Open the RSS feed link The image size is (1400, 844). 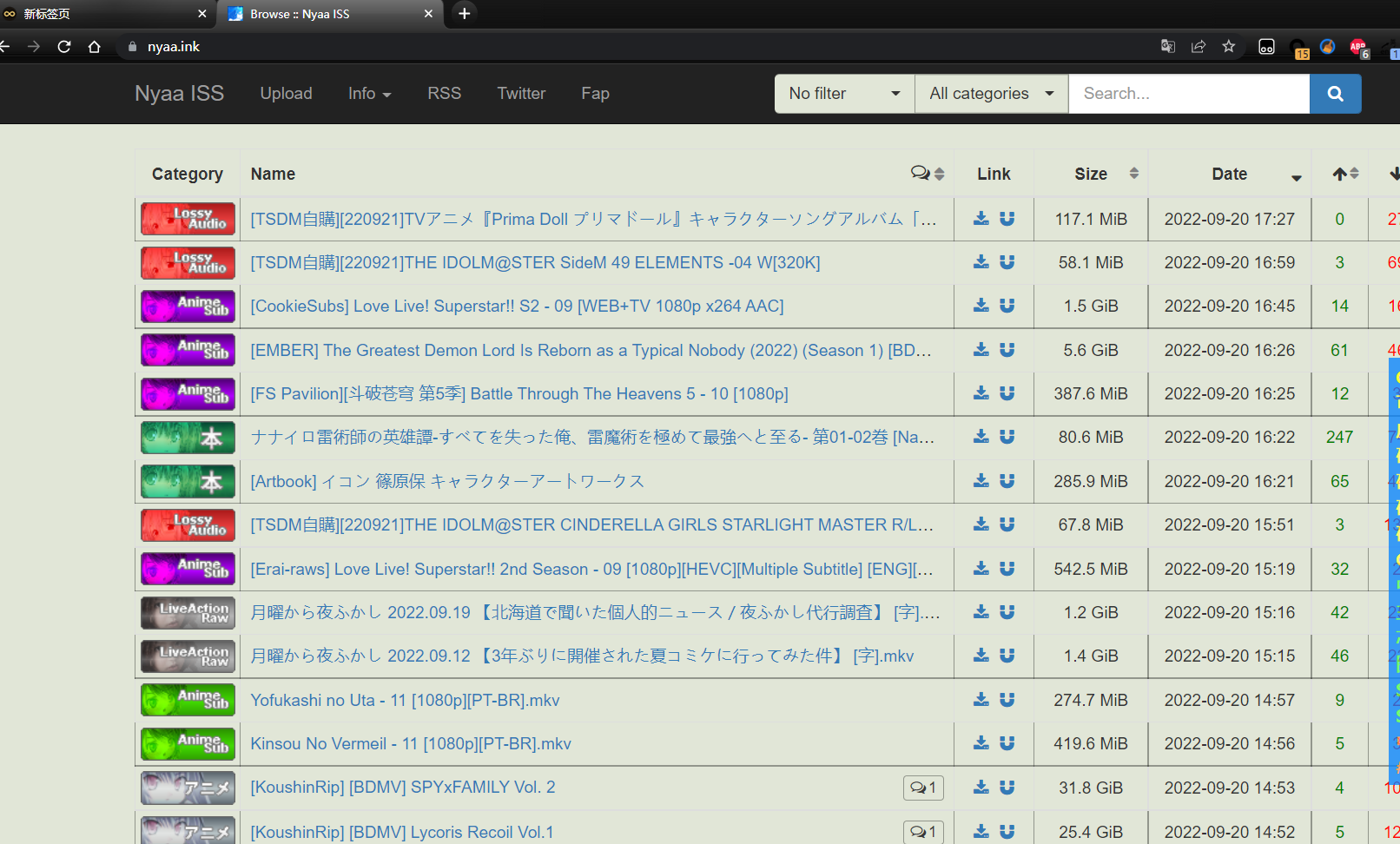tap(444, 94)
